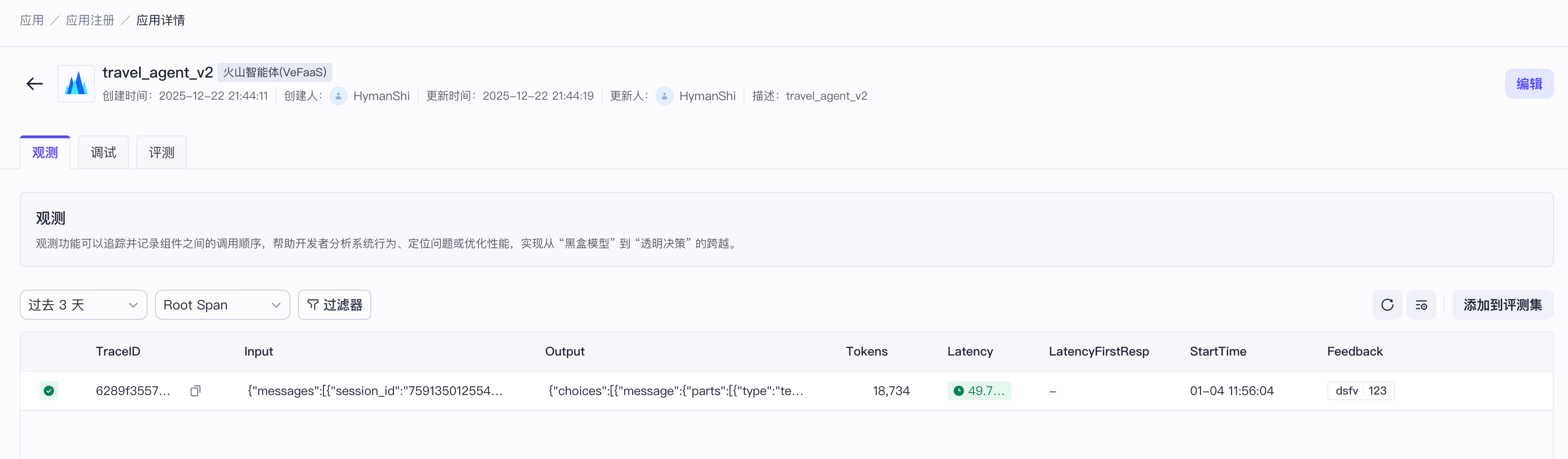Switch to the 评测 tab
Image resolution: width=1568 pixels, height=459 pixels.
pos(162,152)
